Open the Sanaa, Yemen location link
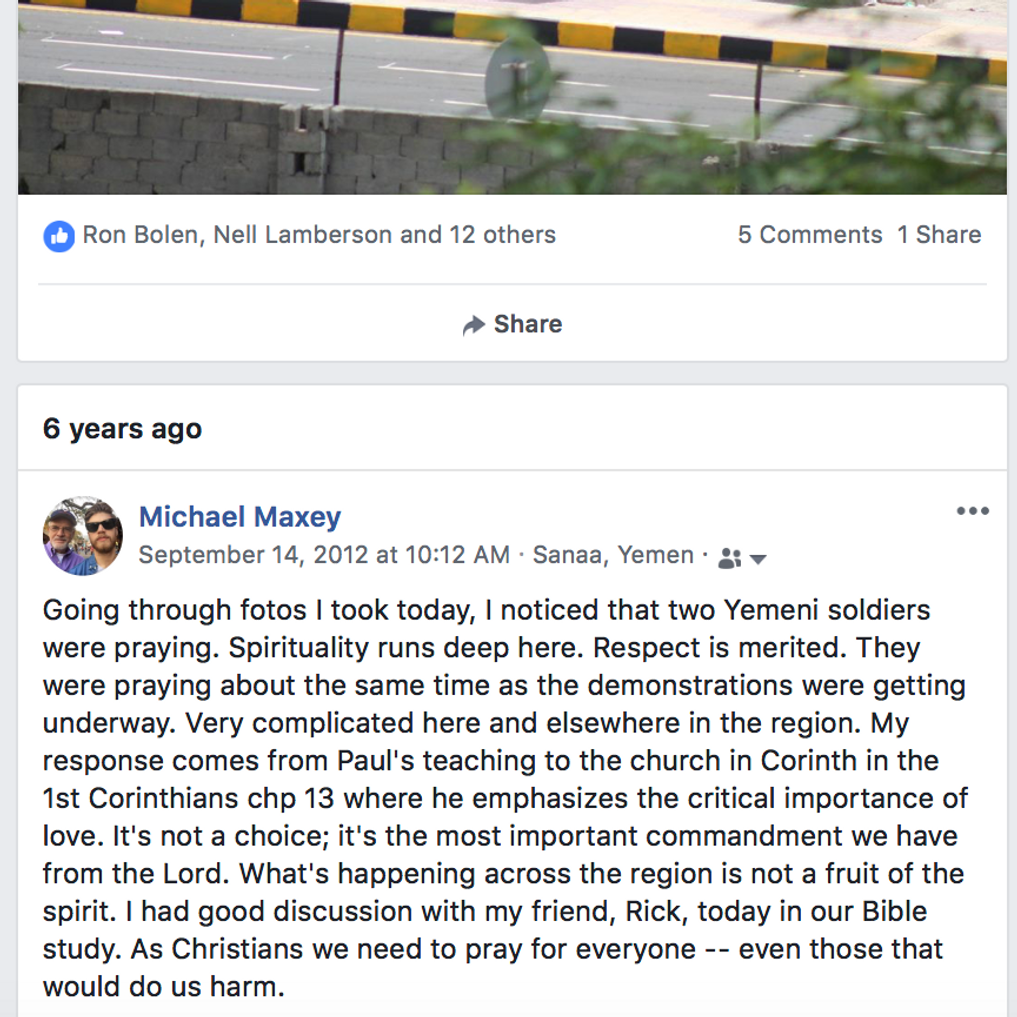Image resolution: width=1017 pixels, height=1017 pixels. coord(612,555)
